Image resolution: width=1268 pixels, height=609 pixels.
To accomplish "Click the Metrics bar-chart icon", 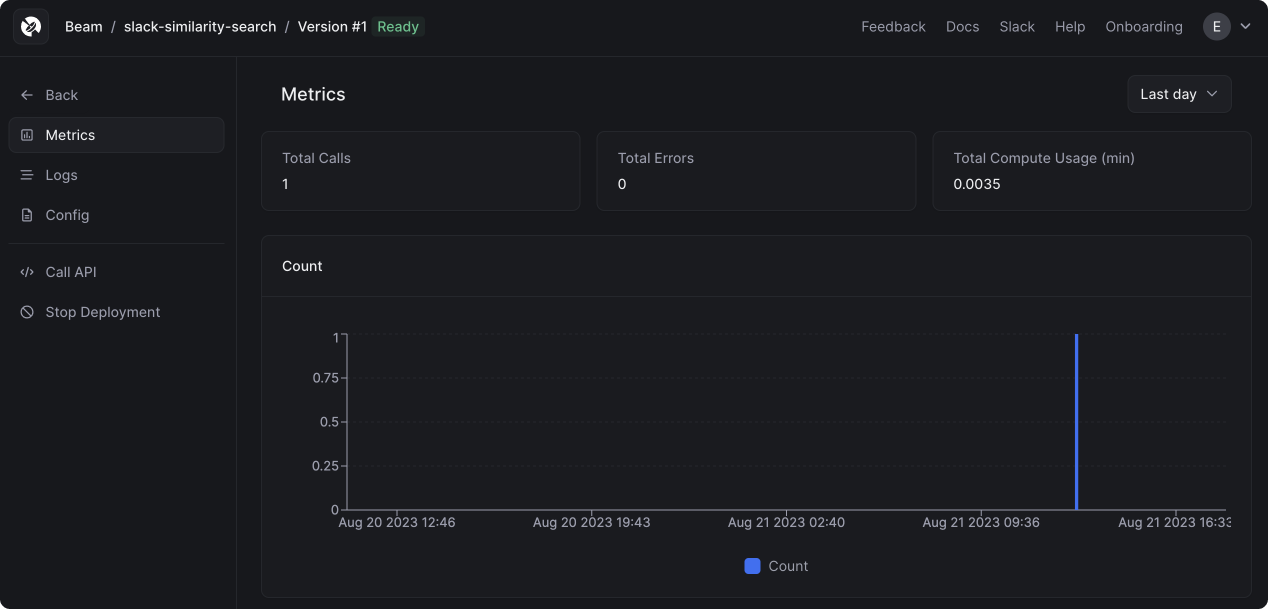I will pos(27,135).
